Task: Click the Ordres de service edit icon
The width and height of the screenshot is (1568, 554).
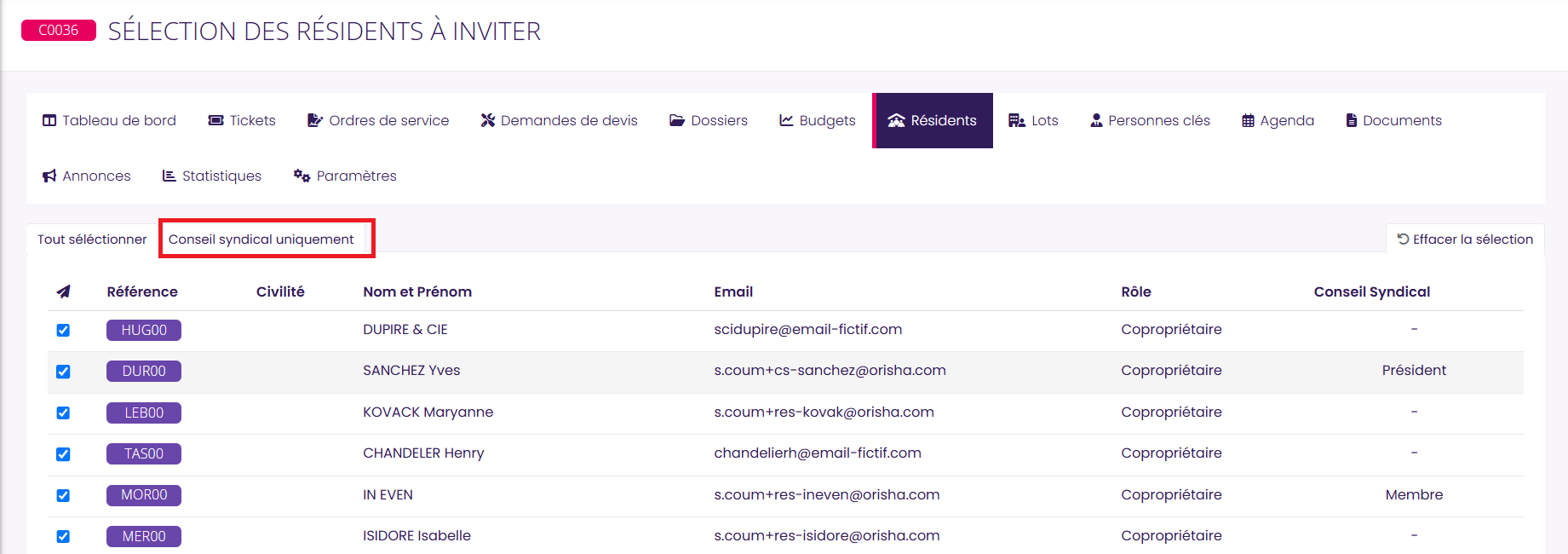Action: point(315,121)
